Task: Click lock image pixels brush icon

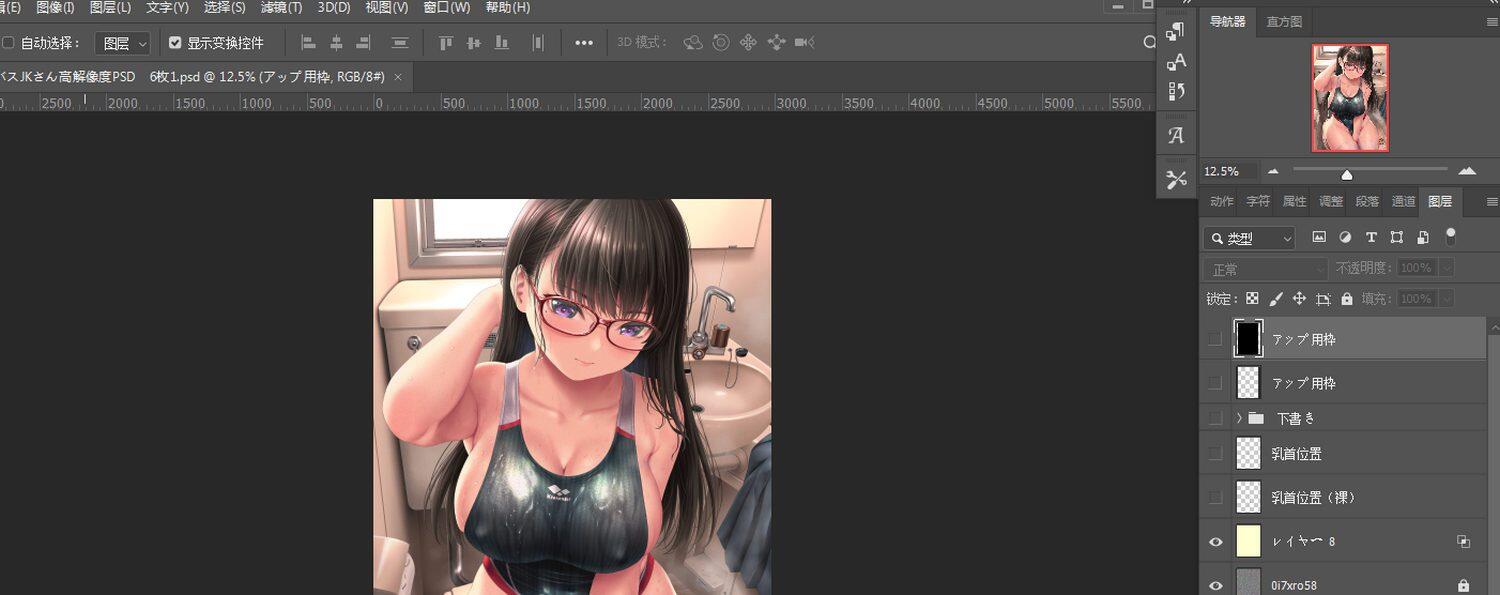Action: (x=1276, y=299)
